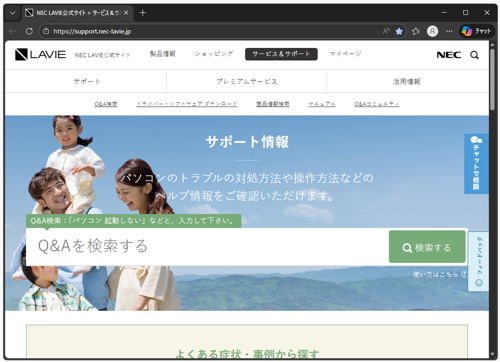Click NEC LAVIE公式サイト text link

[x=102, y=55]
